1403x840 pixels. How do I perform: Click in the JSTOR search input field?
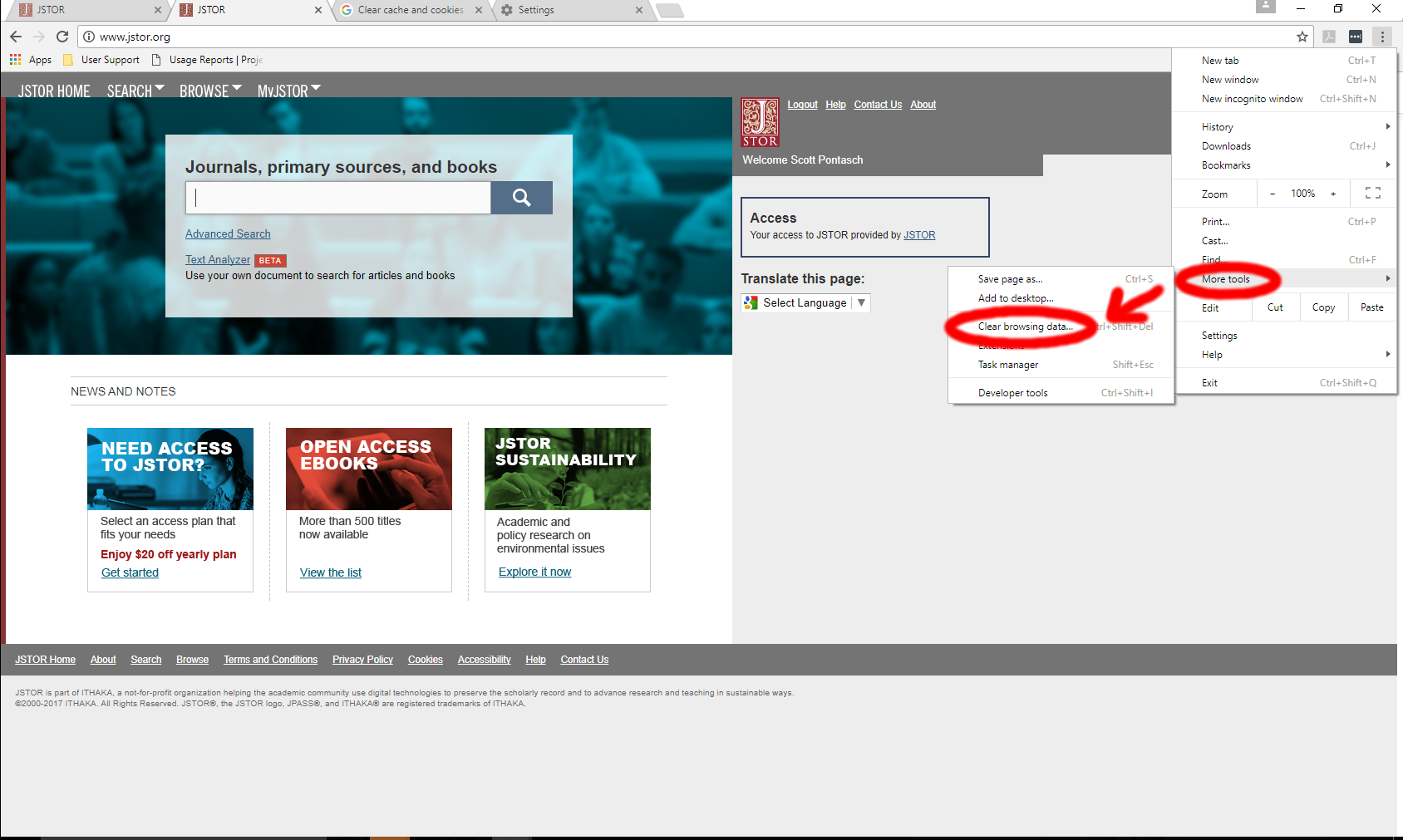click(338, 198)
